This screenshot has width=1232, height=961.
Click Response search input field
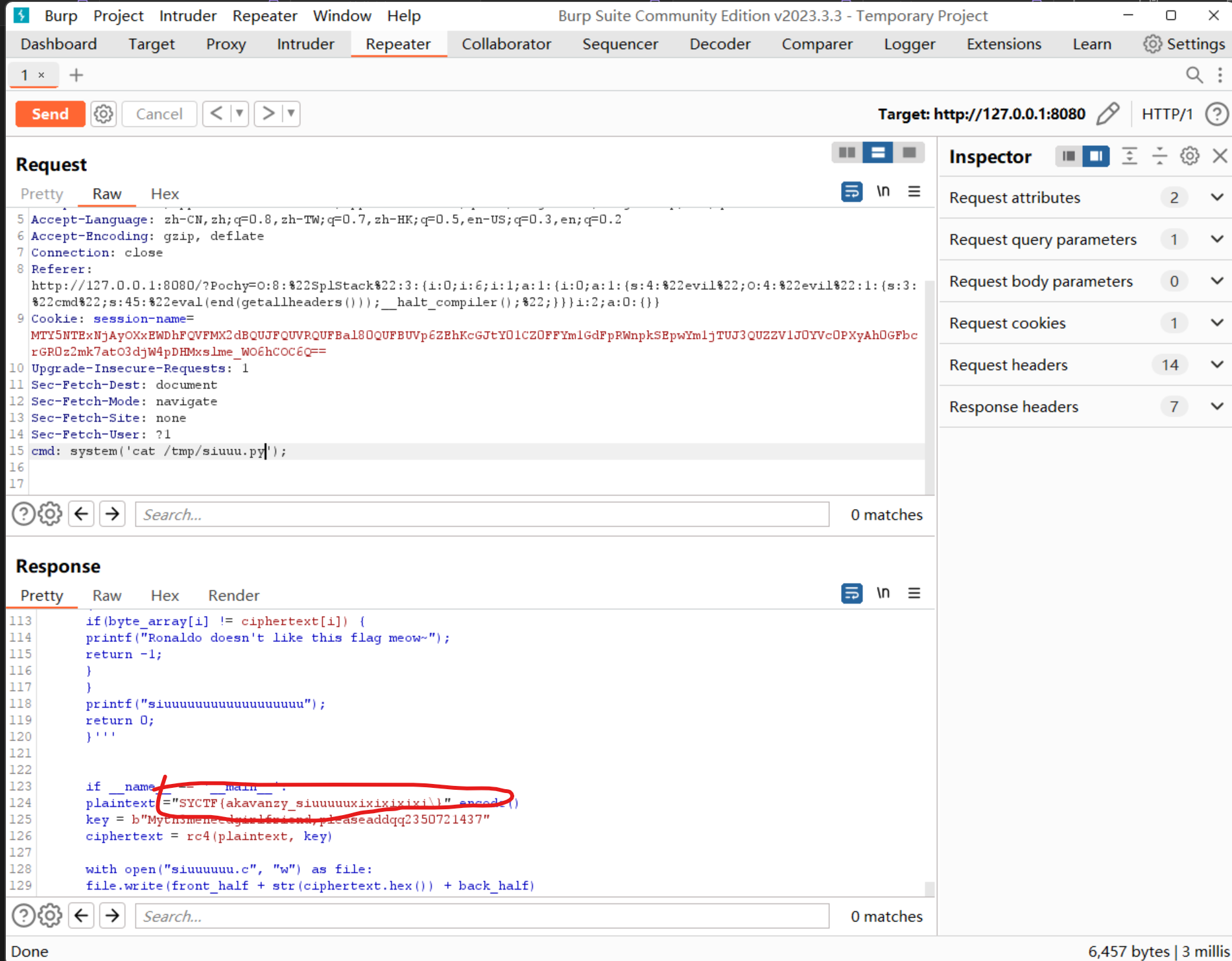point(482,916)
